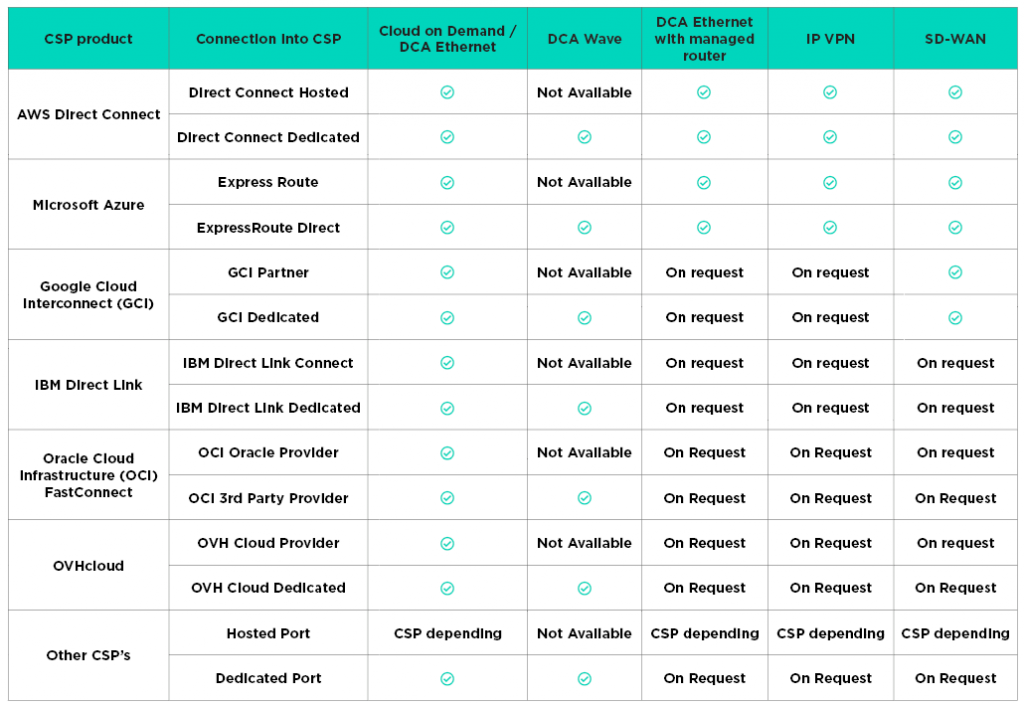This screenshot has height=704, width=1024.
Task: Click the IP VPN column header
Action: pyautogui.click(x=830, y=39)
